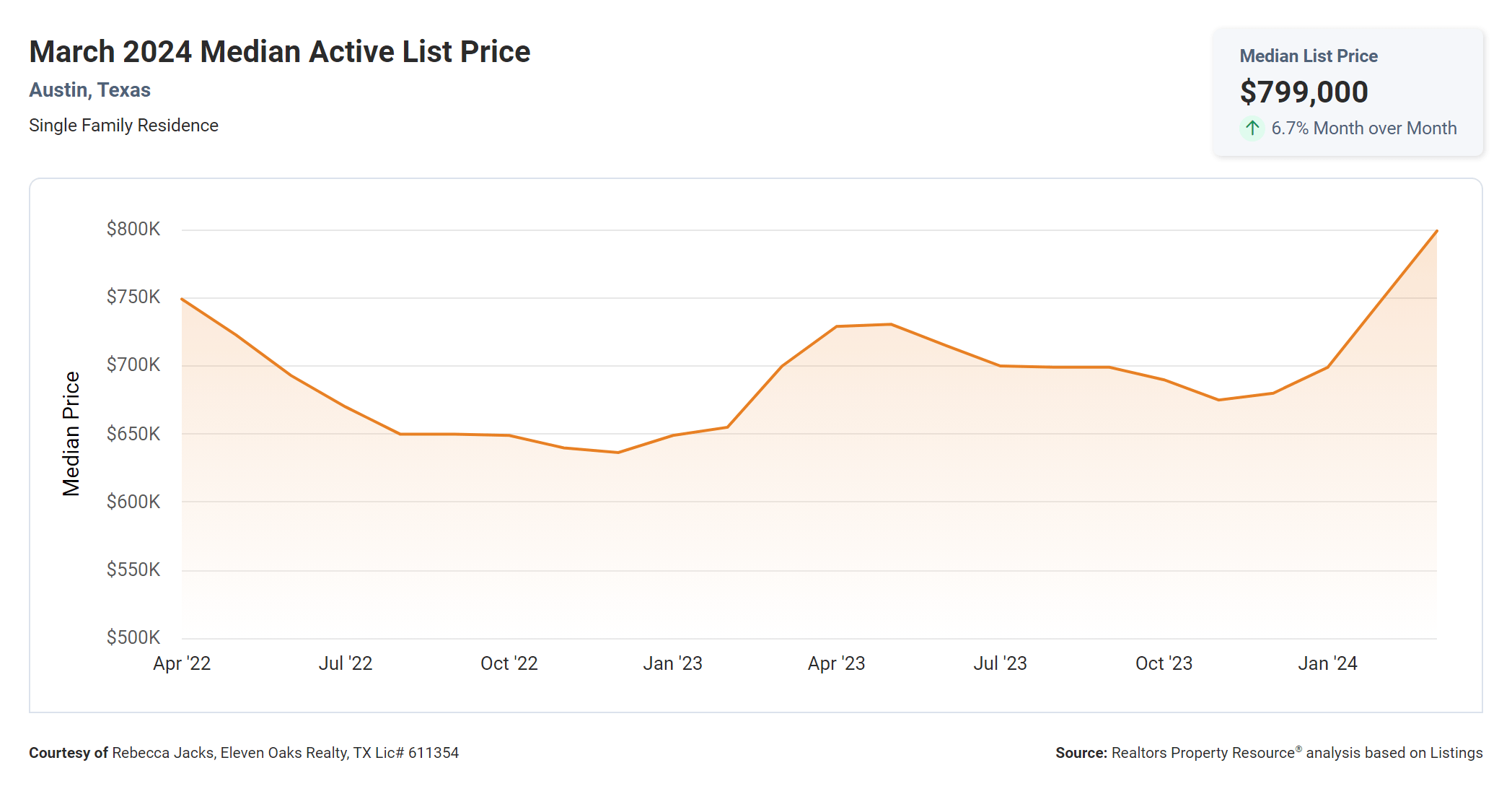This screenshot has height=794, width=1512.
Task: Click the green up arrow icon
Action: (x=1252, y=128)
